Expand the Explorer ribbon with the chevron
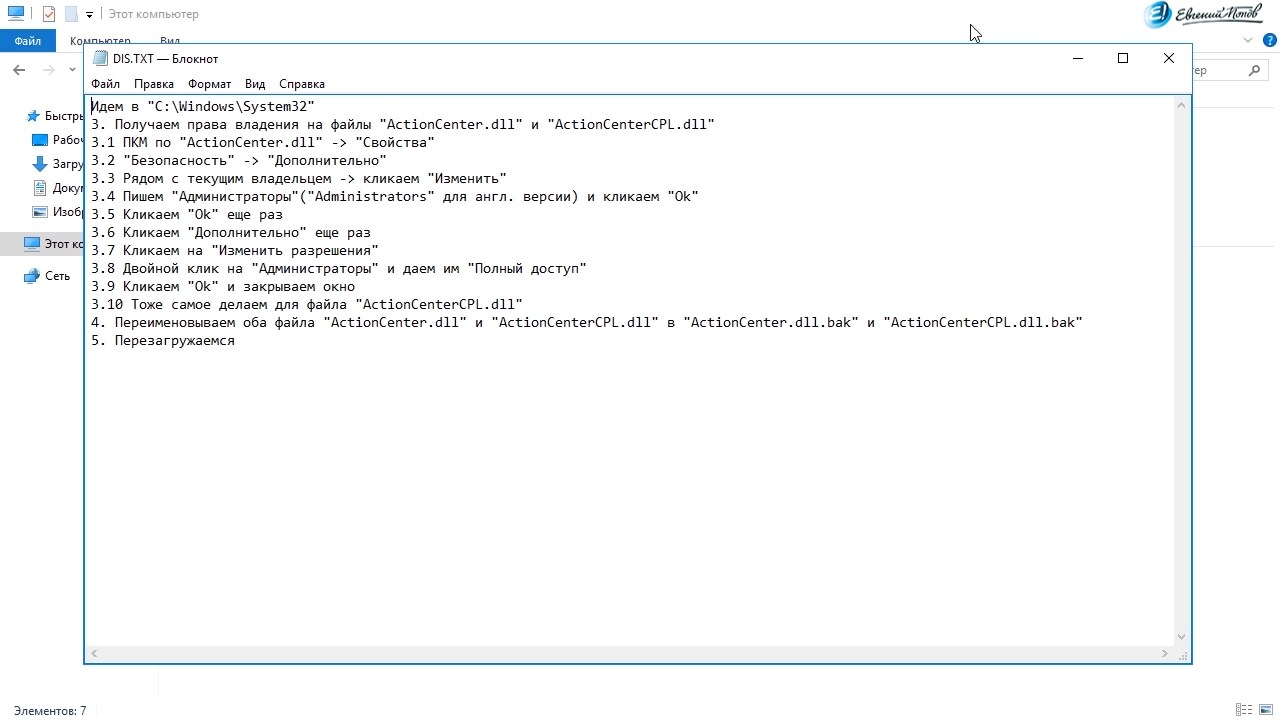Screen dimensions: 1280x720 [1247, 40]
